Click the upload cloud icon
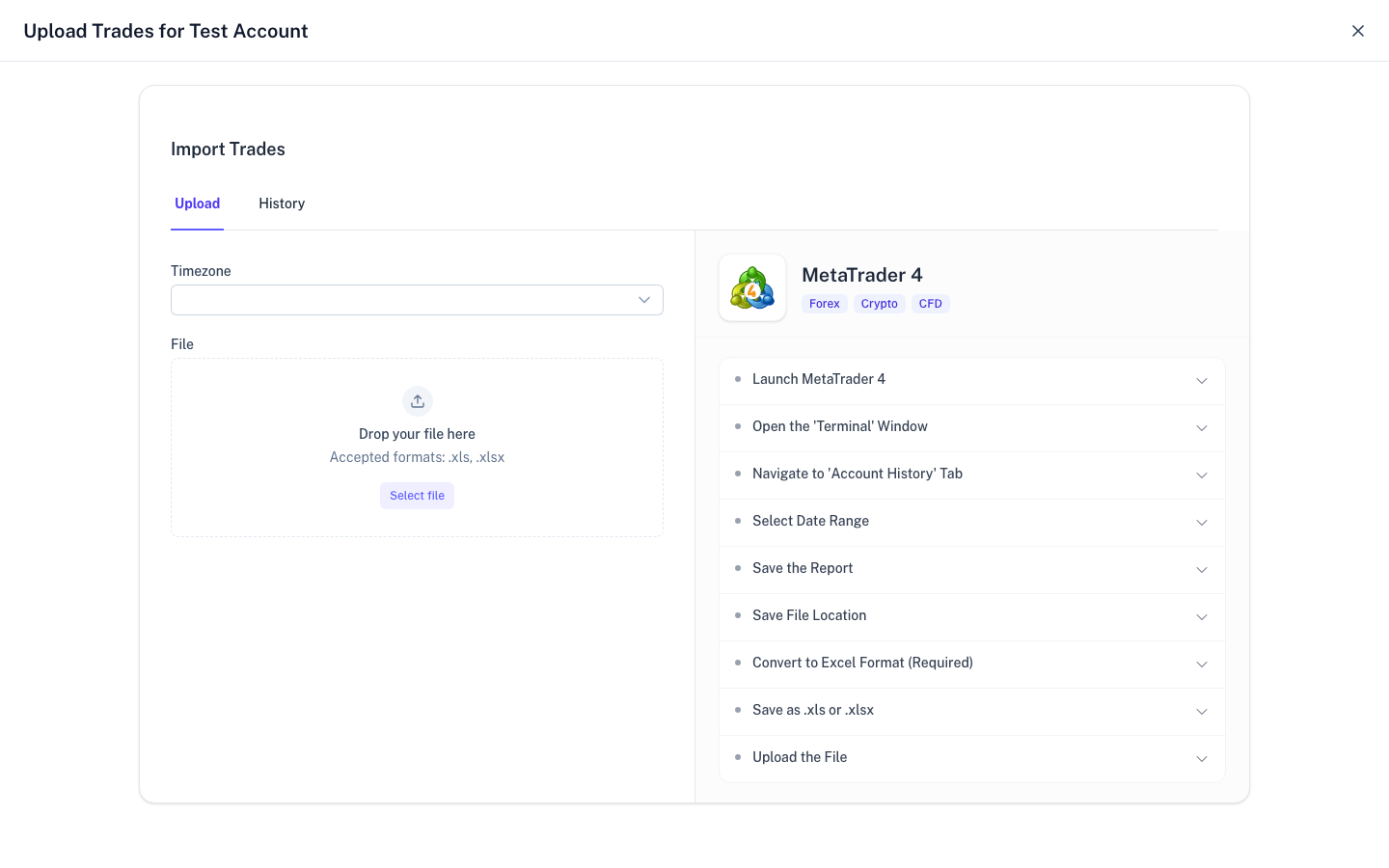 tap(417, 400)
